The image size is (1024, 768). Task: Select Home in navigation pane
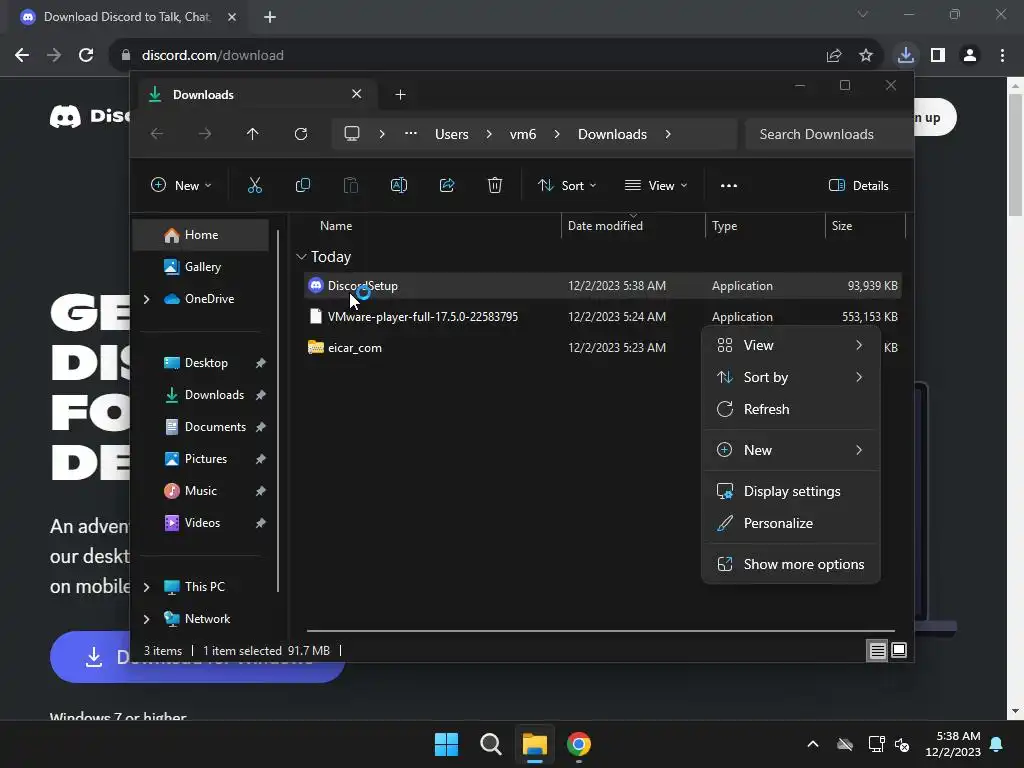[x=200, y=235]
